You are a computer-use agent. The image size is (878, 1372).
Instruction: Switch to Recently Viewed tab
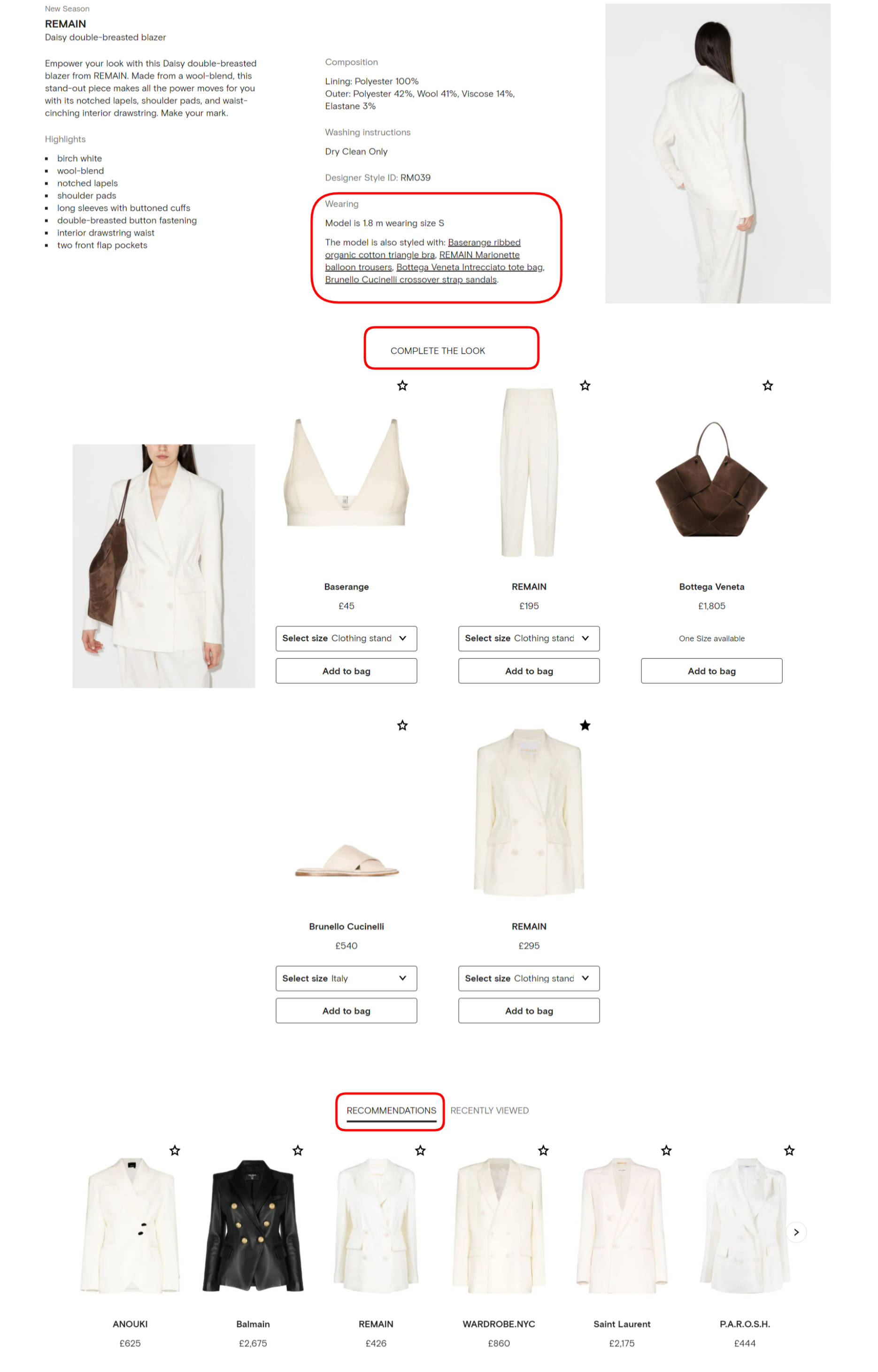click(489, 1111)
